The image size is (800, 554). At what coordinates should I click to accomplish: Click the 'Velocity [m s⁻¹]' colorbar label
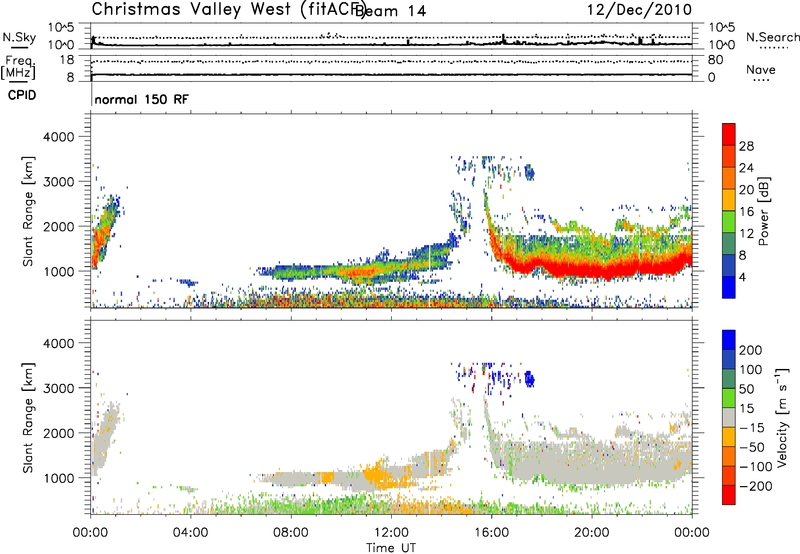[782, 417]
